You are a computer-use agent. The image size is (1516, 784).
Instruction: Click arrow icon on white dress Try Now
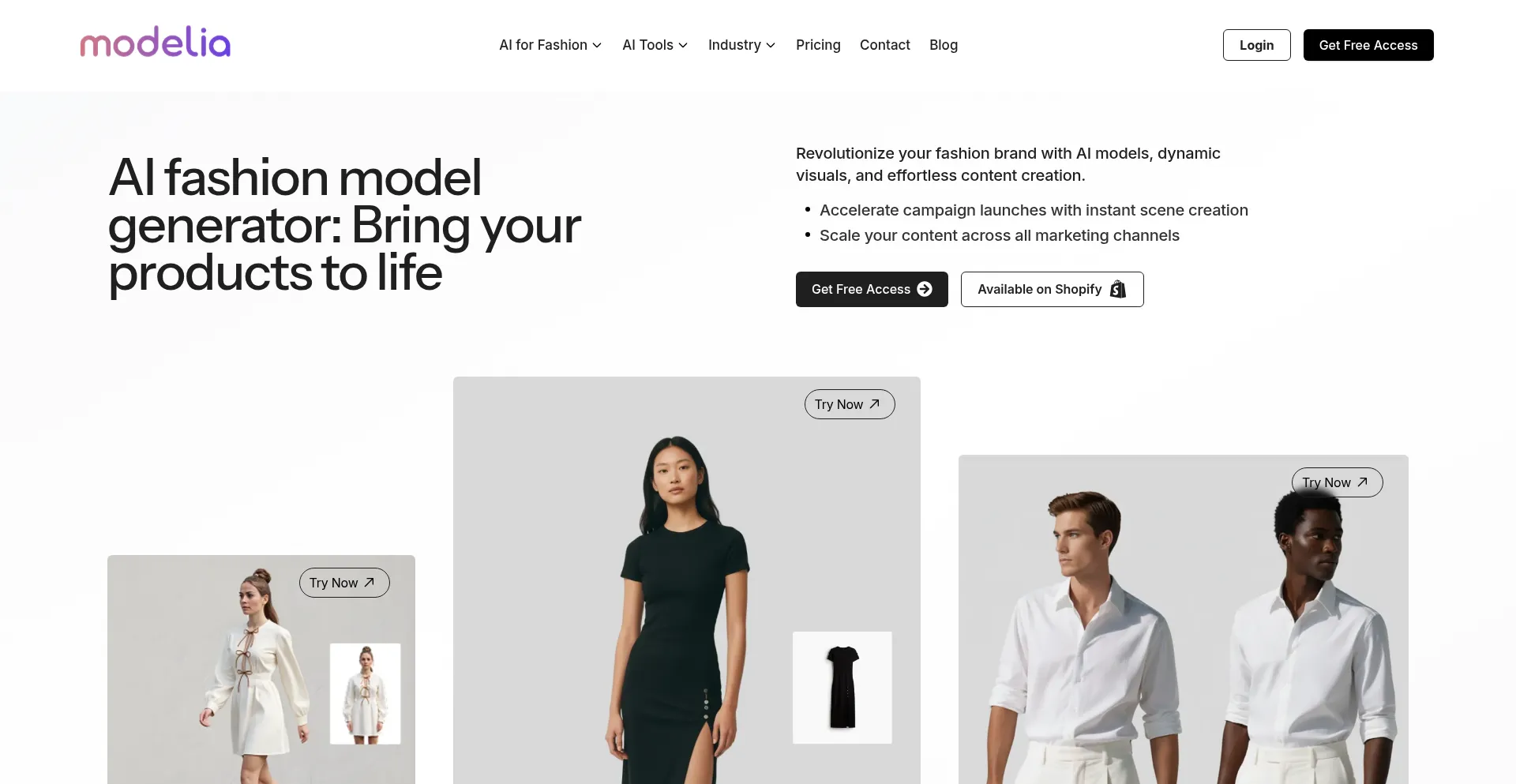pyautogui.click(x=370, y=582)
